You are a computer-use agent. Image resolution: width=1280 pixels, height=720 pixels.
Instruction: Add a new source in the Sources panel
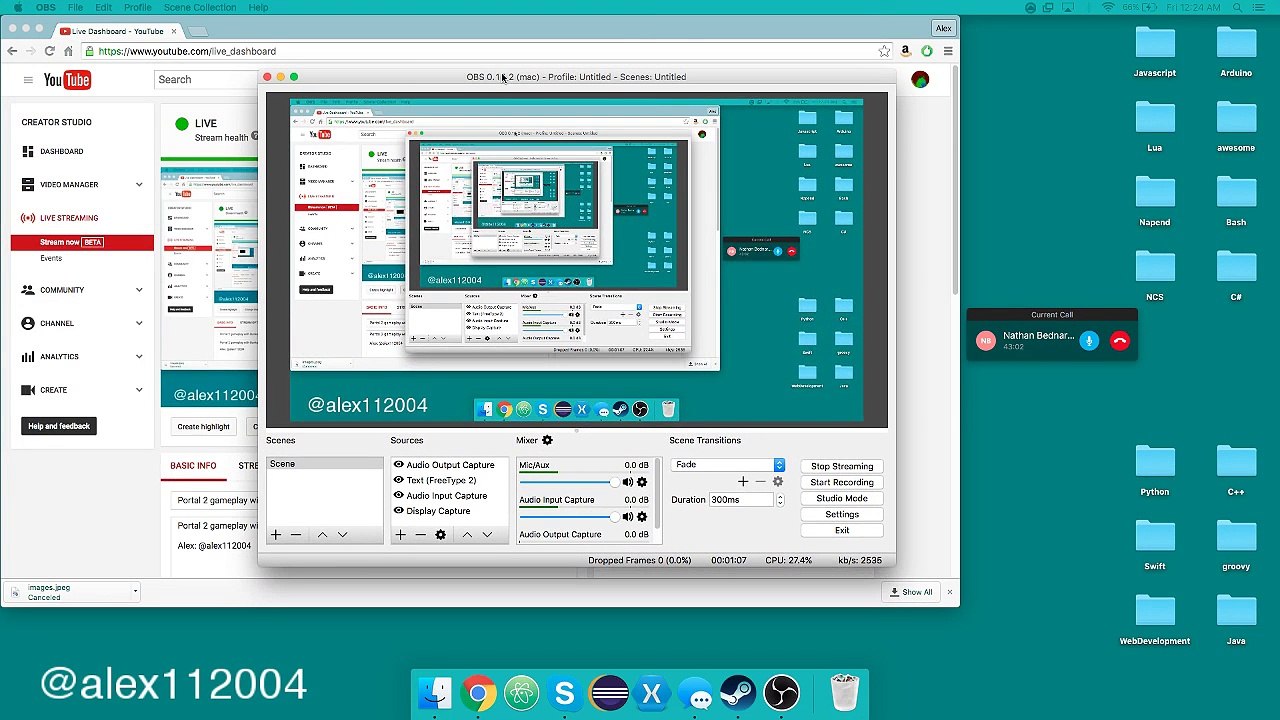click(400, 535)
